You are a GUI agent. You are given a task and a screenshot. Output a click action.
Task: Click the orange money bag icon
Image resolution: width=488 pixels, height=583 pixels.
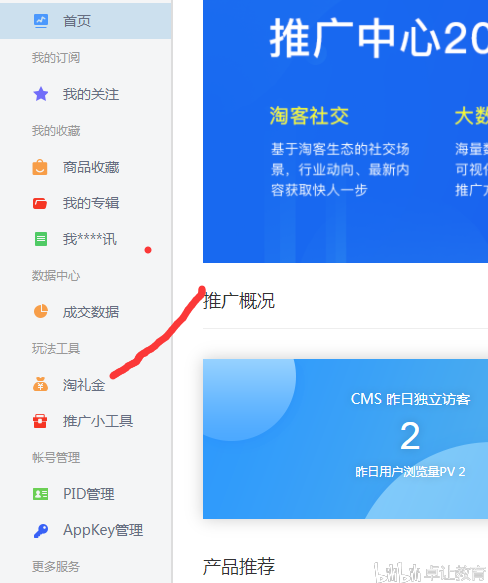click(x=40, y=384)
